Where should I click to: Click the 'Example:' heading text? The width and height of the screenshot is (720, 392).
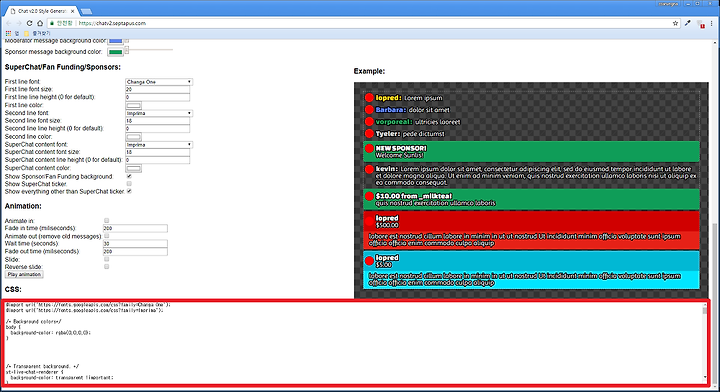coord(369,71)
